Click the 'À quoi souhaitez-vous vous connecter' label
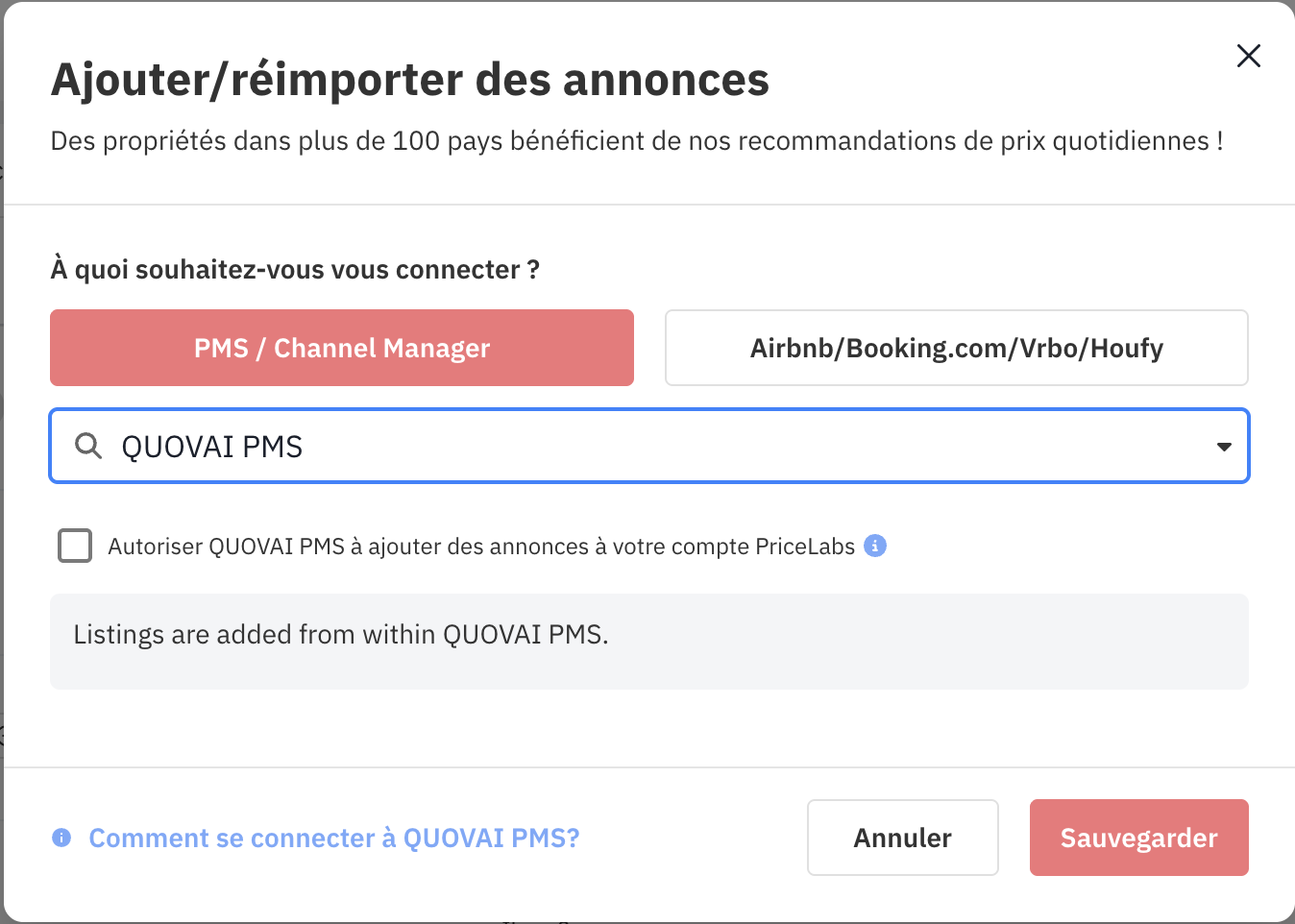 point(295,270)
